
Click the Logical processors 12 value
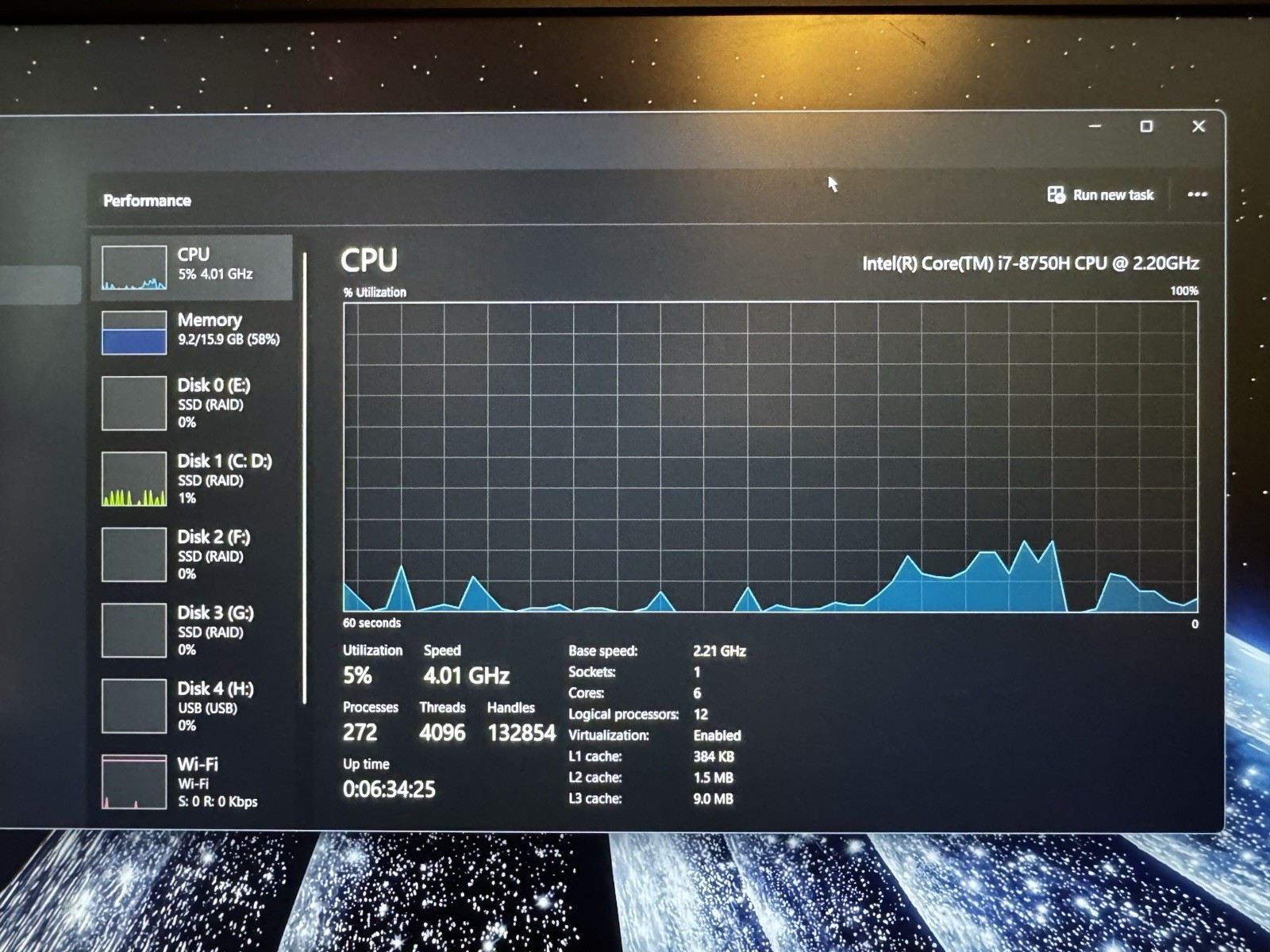click(x=700, y=714)
